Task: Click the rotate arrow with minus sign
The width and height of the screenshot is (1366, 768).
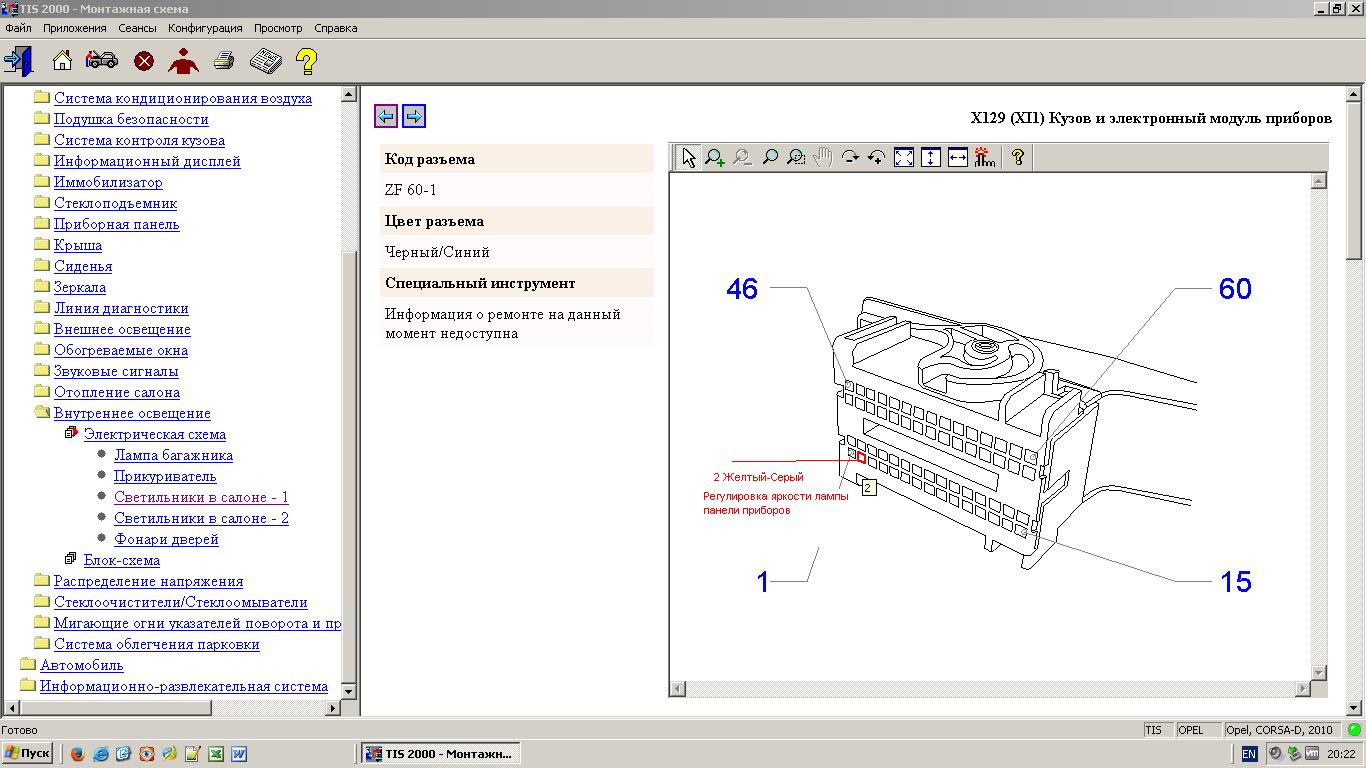Action: point(850,157)
